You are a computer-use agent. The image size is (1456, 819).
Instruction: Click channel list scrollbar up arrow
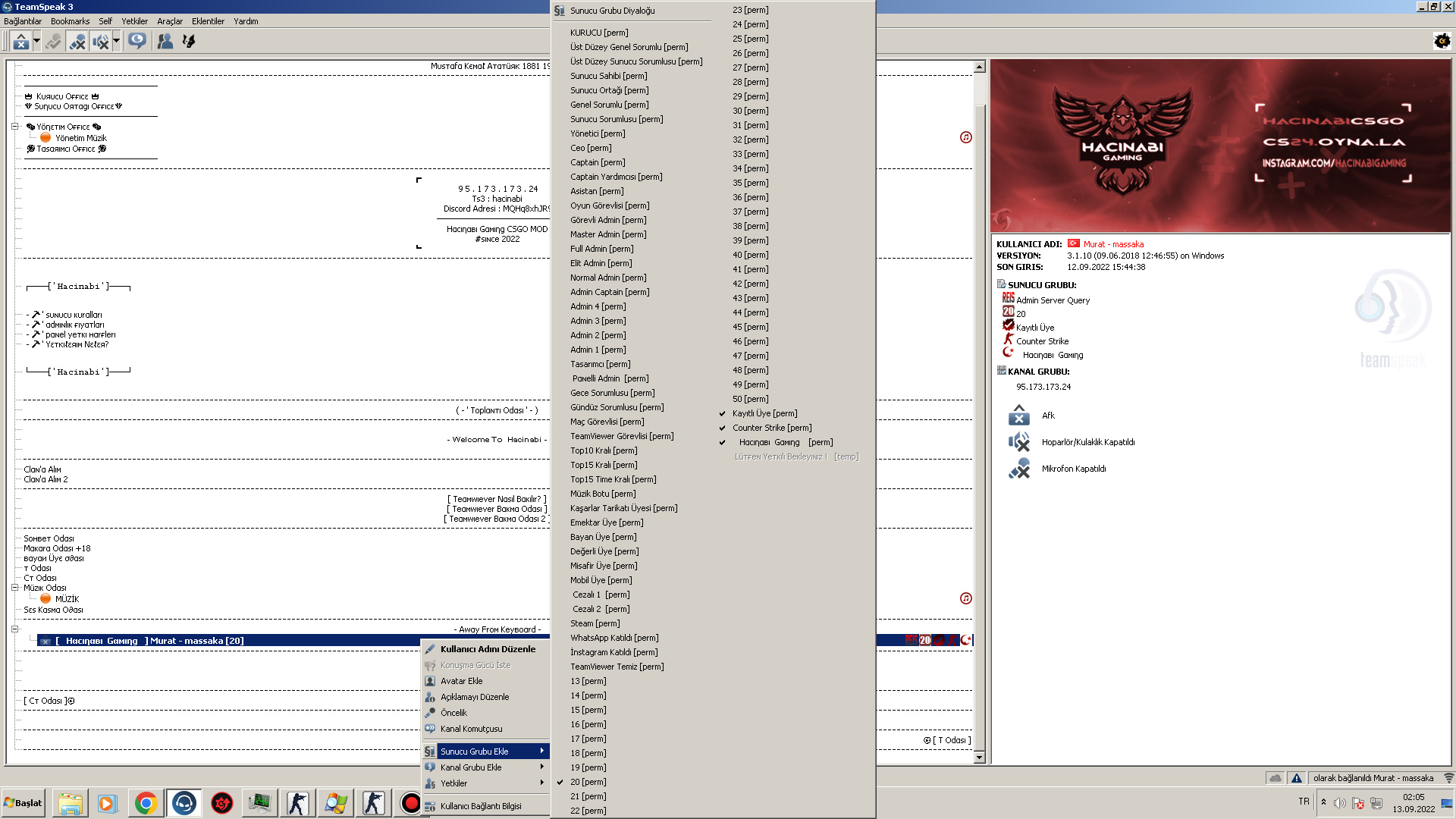[979, 67]
